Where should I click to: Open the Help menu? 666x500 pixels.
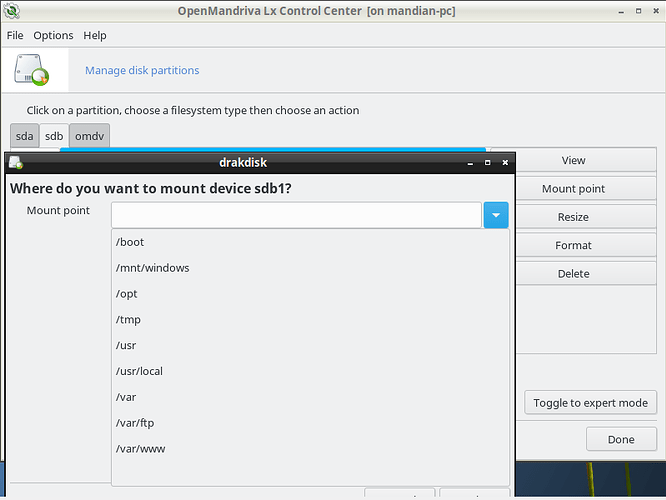[x=95, y=35]
